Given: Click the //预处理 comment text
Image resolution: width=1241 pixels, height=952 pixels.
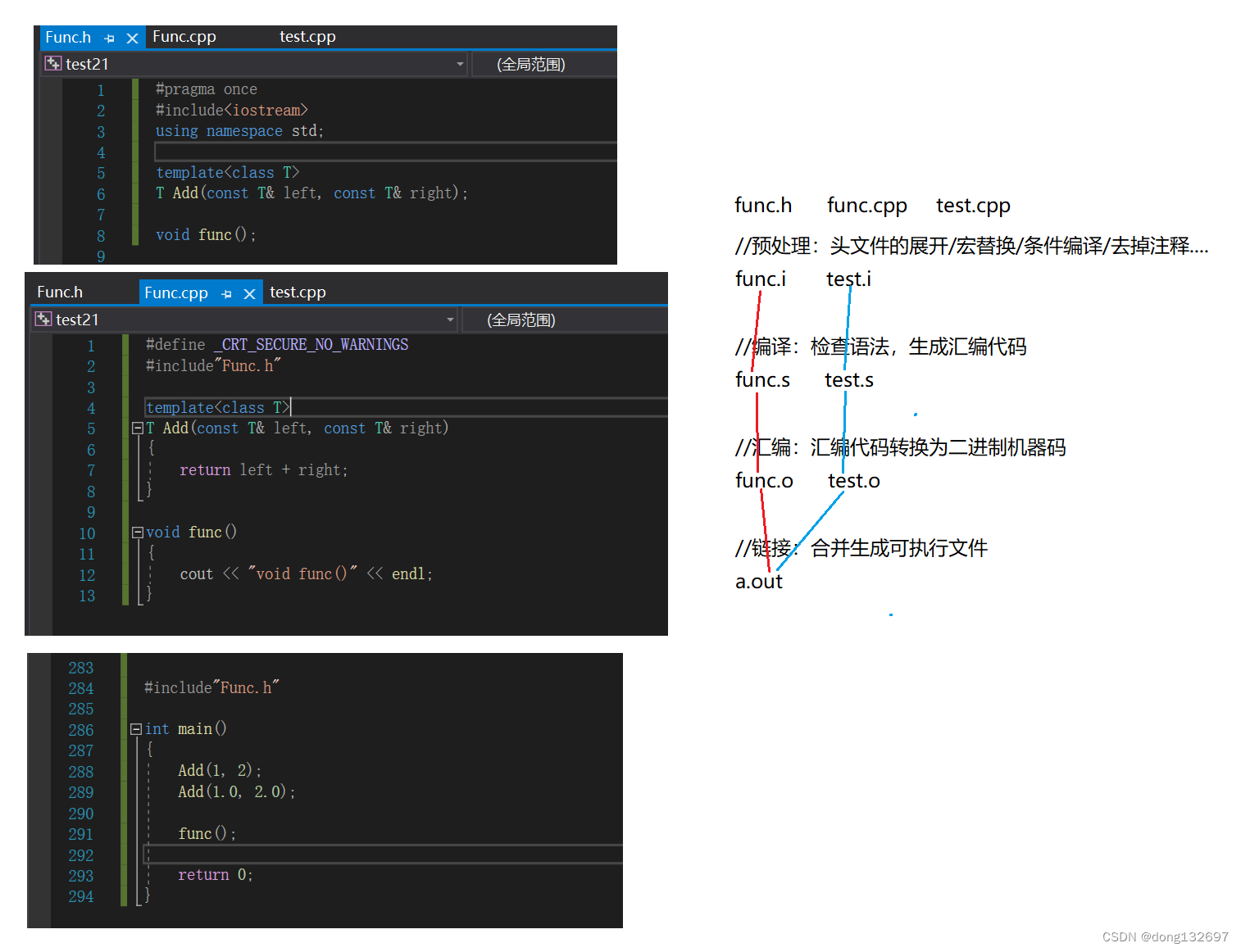Looking at the screenshot, I should click(971, 246).
